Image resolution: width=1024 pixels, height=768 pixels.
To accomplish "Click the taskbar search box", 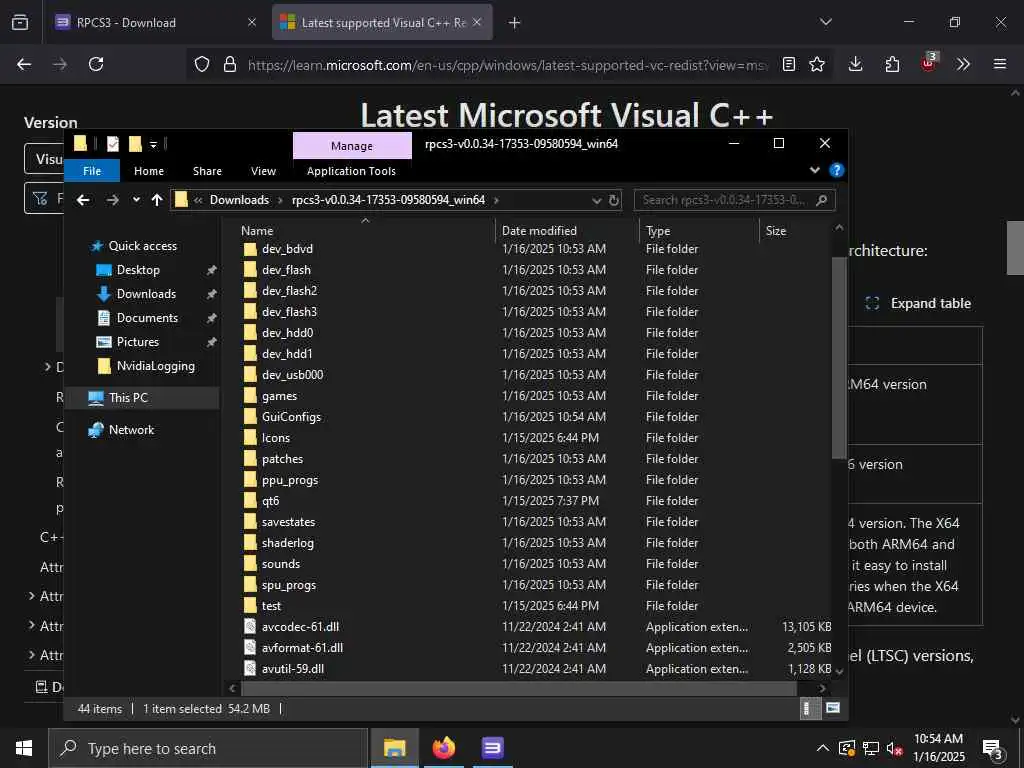I will click(x=208, y=748).
